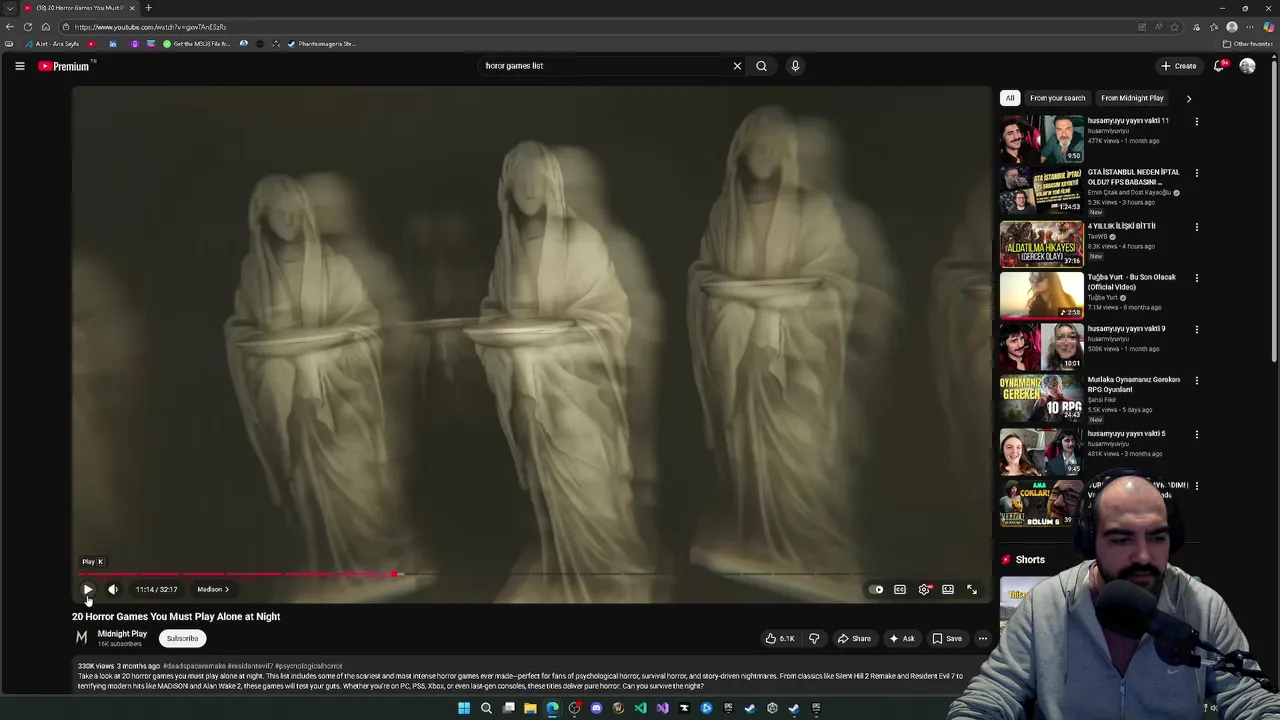Viewport: 1280px width, 720px height.
Task: Open browser home page
Action: click(45, 27)
